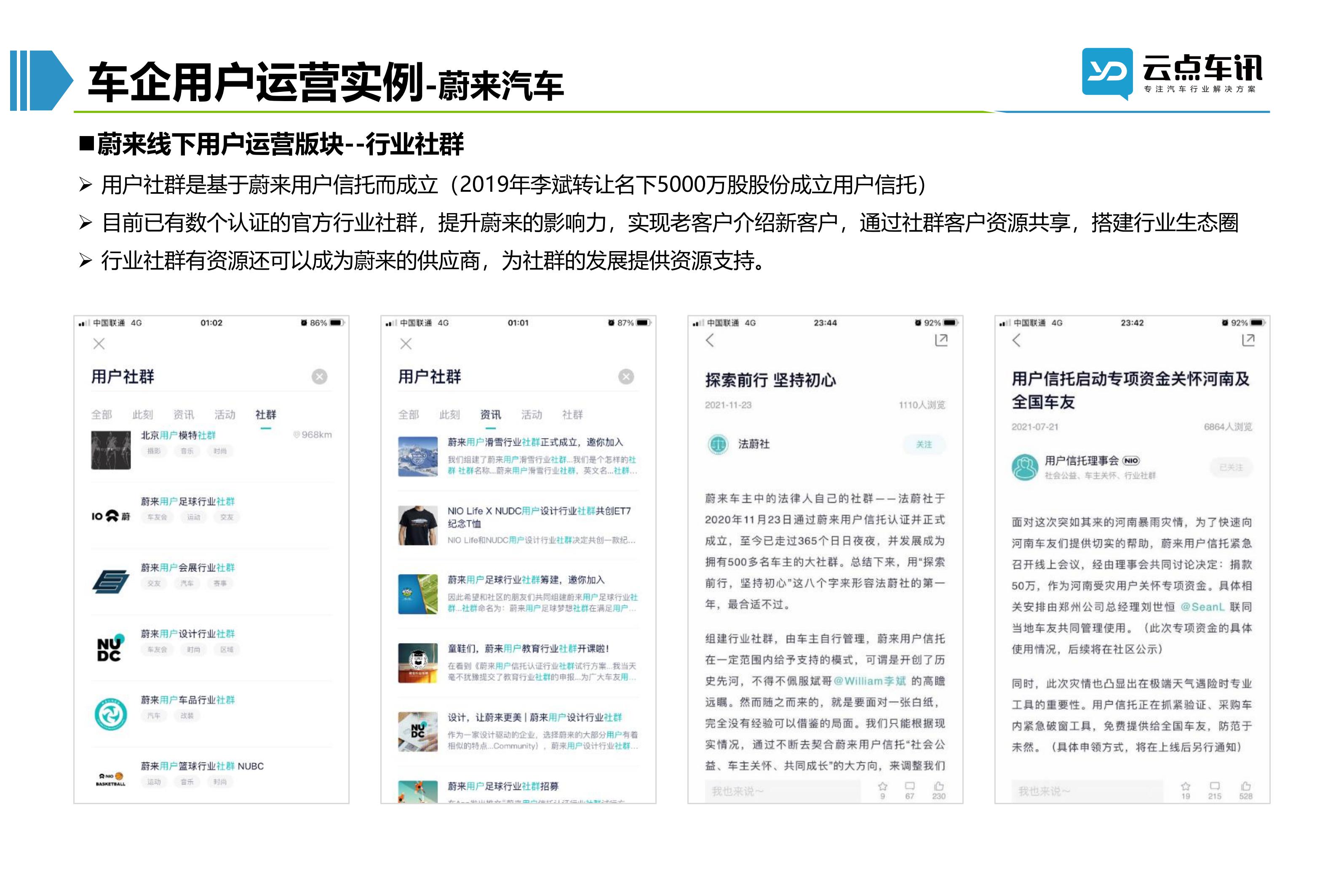
Task: Click 摄影 tag under 北京用户模特社群
Action: pyautogui.click(x=154, y=451)
